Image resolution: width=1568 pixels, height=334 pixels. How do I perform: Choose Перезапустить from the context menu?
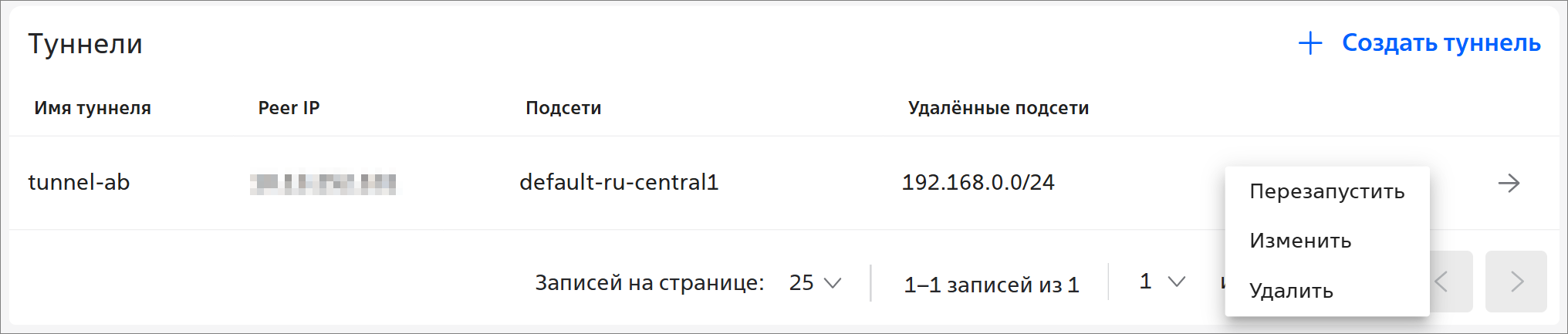(1326, 191)
